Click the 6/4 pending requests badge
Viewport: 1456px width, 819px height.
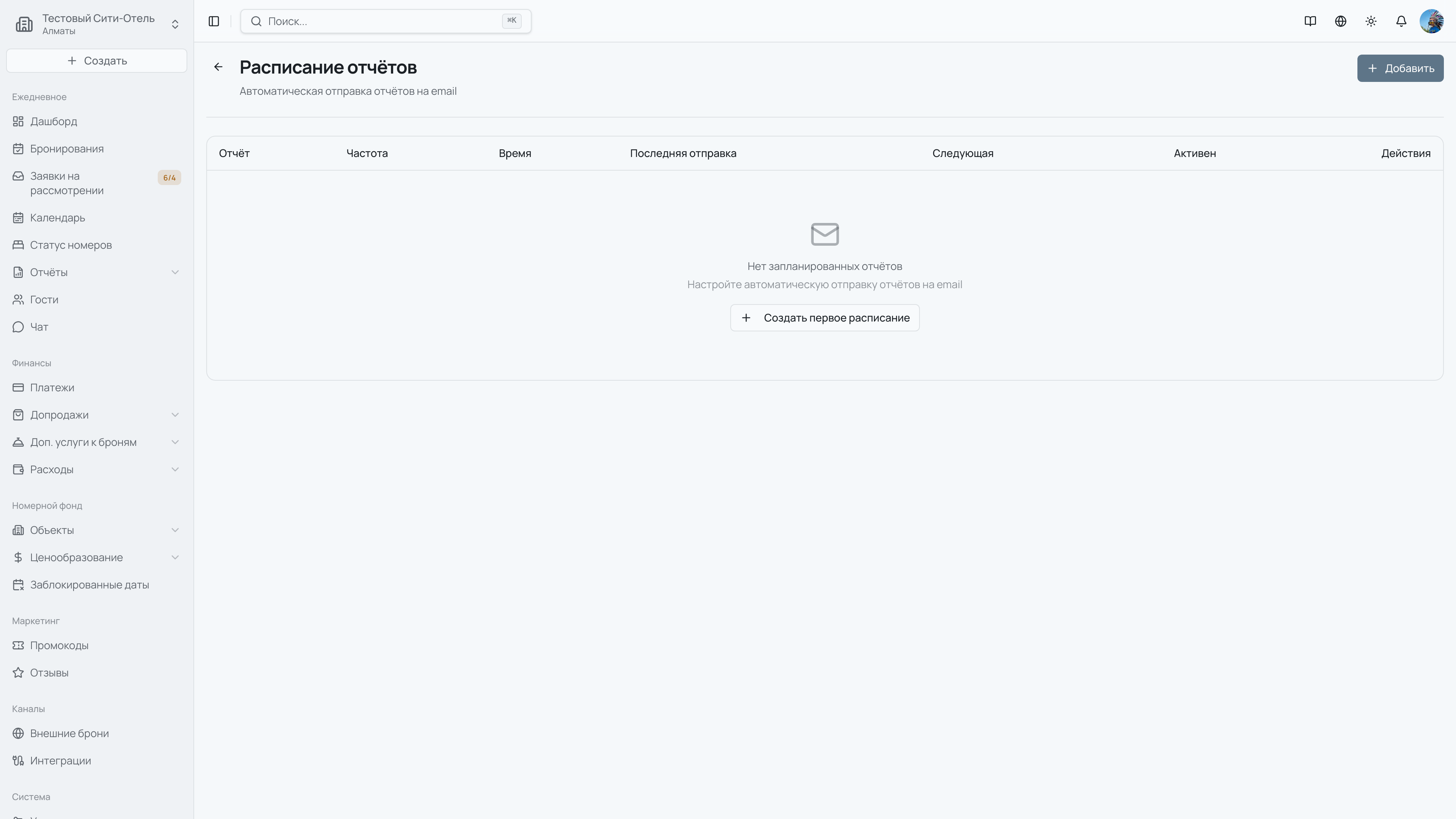169,177
